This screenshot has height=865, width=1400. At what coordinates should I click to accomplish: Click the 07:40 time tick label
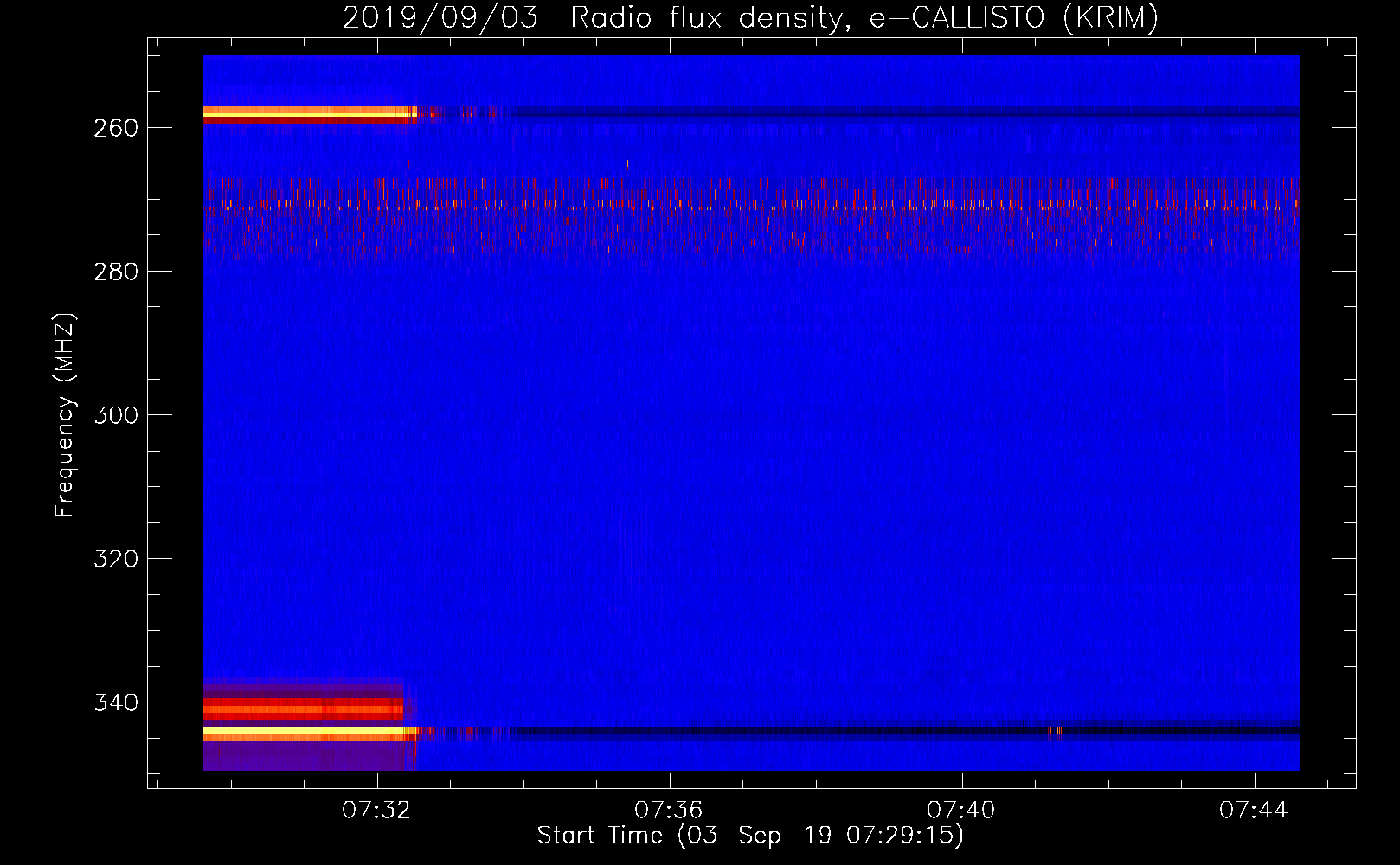pos(960,811)
